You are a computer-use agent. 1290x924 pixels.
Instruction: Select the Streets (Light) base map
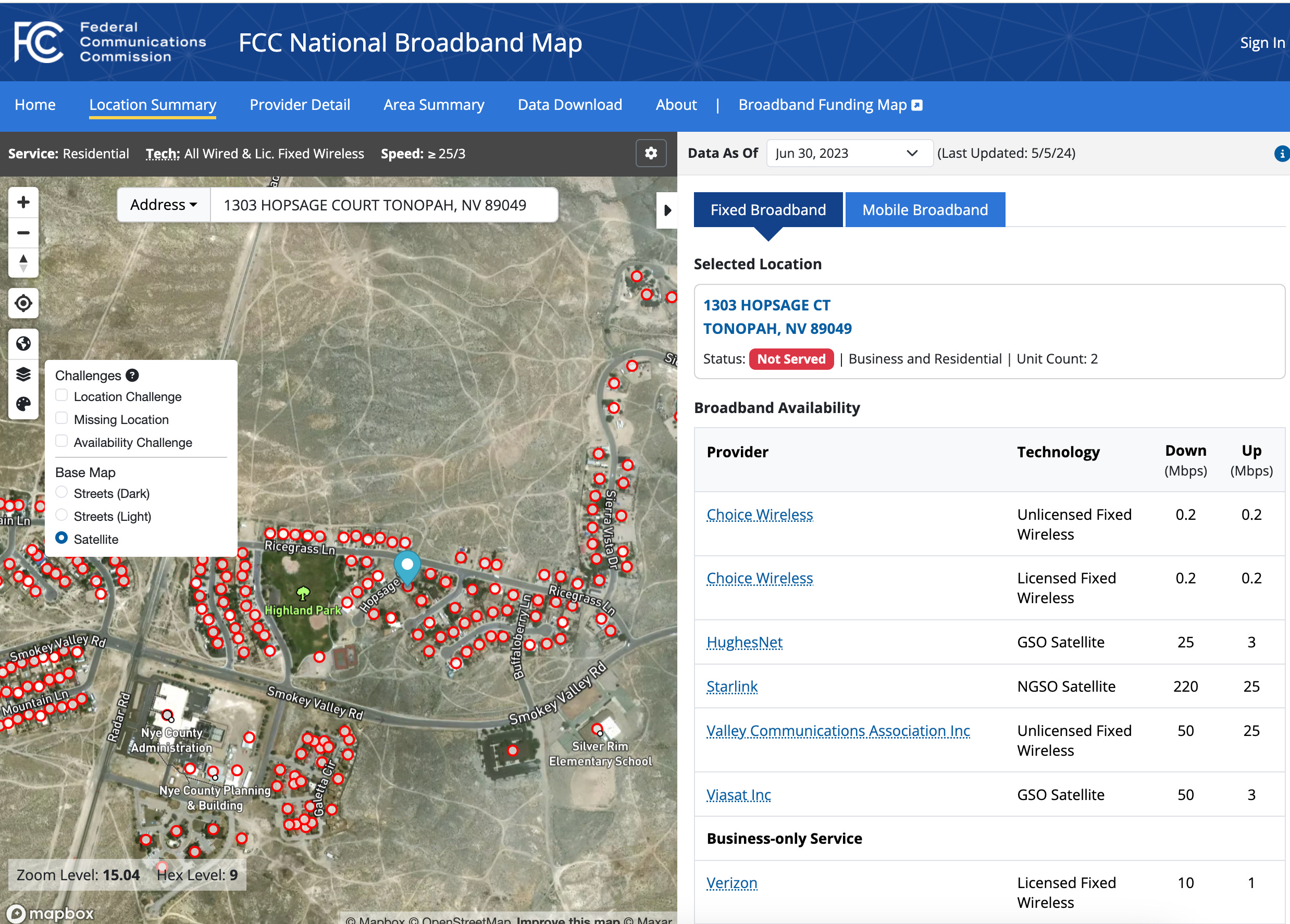(x=61, y=515)
